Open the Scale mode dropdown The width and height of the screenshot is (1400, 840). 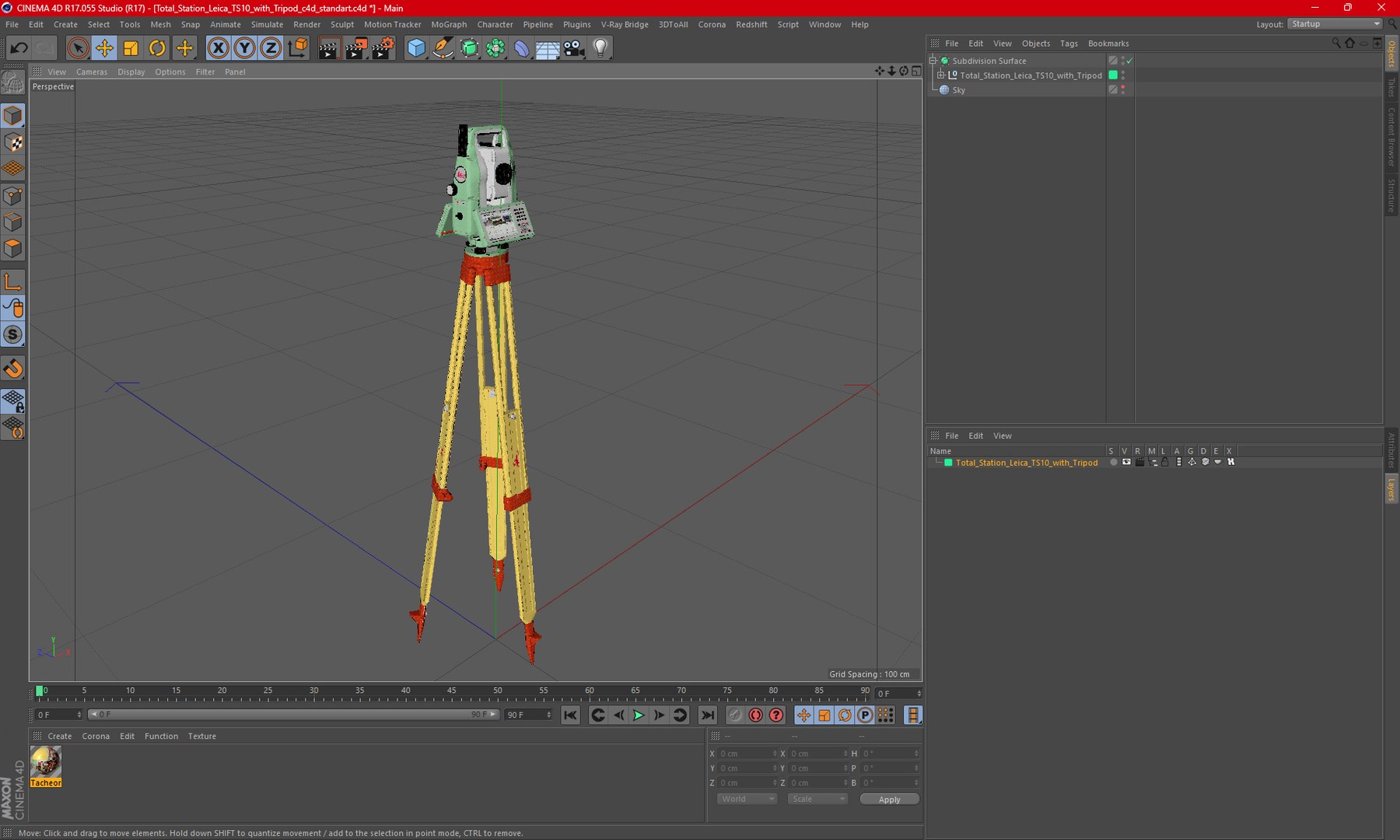click(x=817, y=799)
